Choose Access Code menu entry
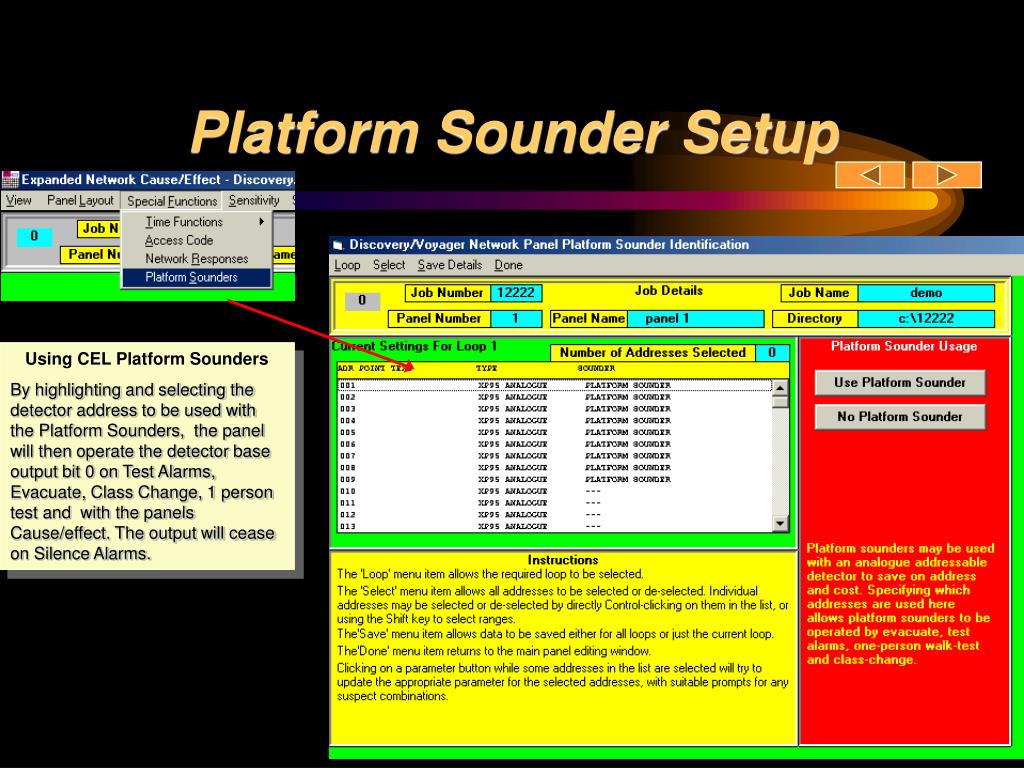 [197, 240]
